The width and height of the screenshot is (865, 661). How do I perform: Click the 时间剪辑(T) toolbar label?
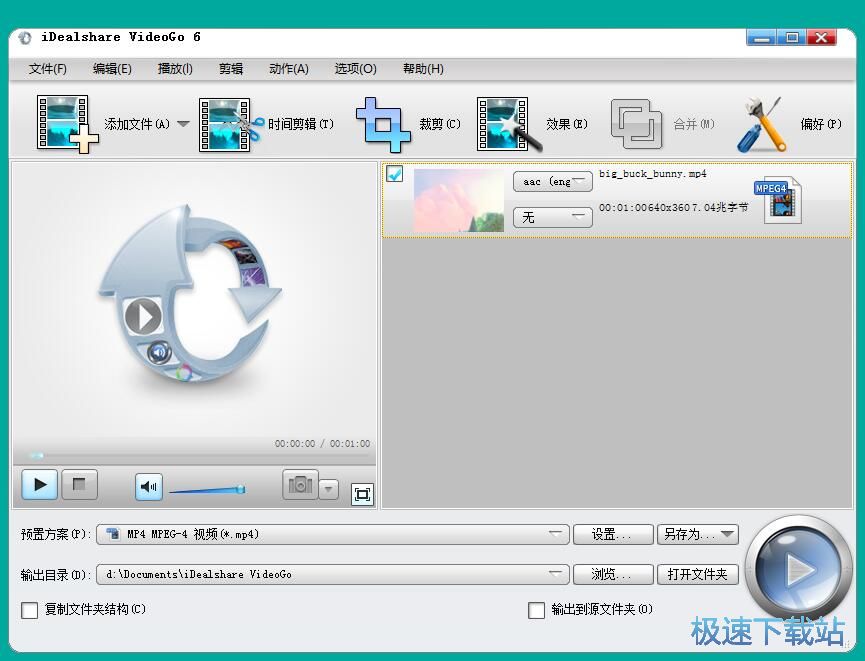click(301, 124)
